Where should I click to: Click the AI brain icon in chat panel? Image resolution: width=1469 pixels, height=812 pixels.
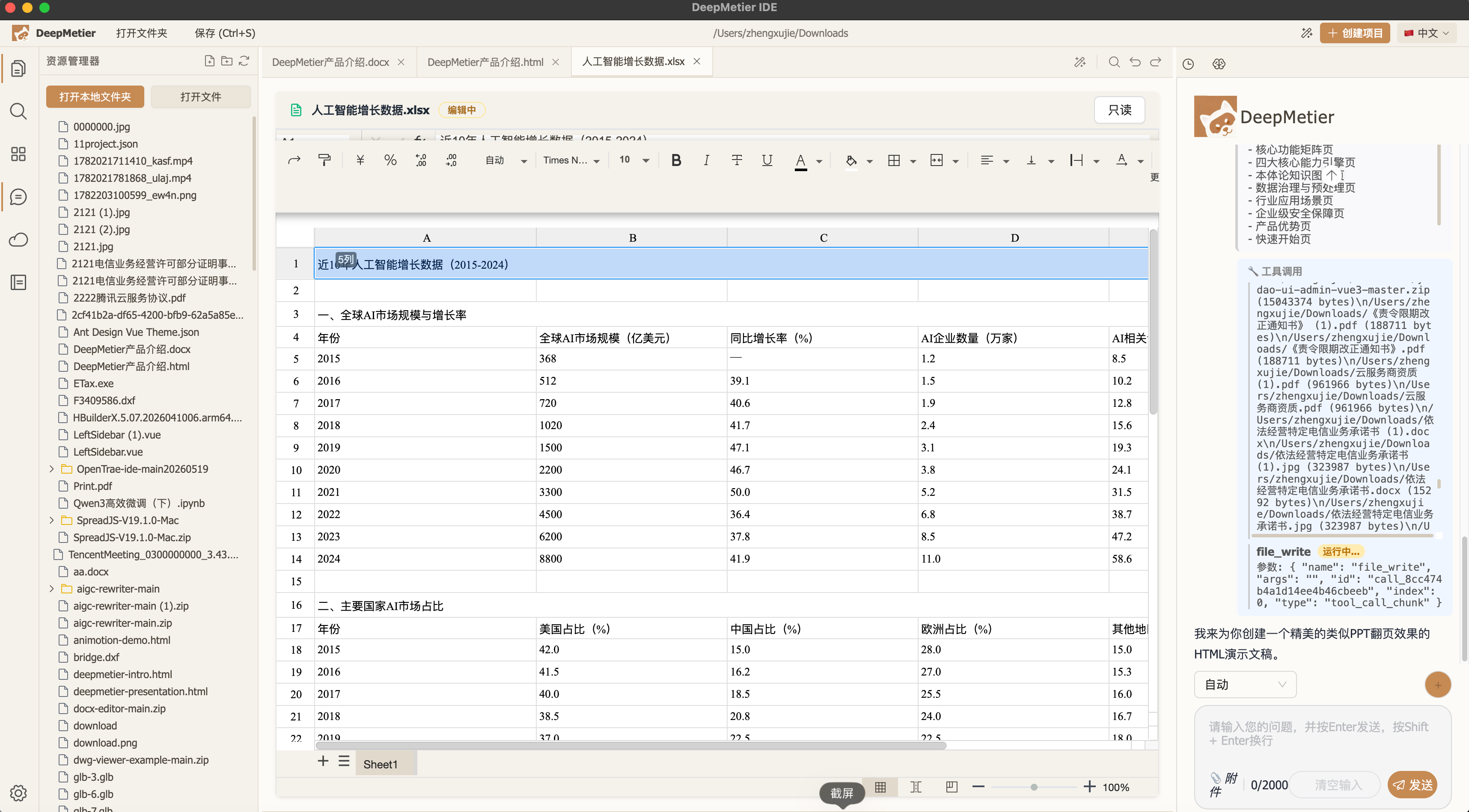click(1219, 64)
